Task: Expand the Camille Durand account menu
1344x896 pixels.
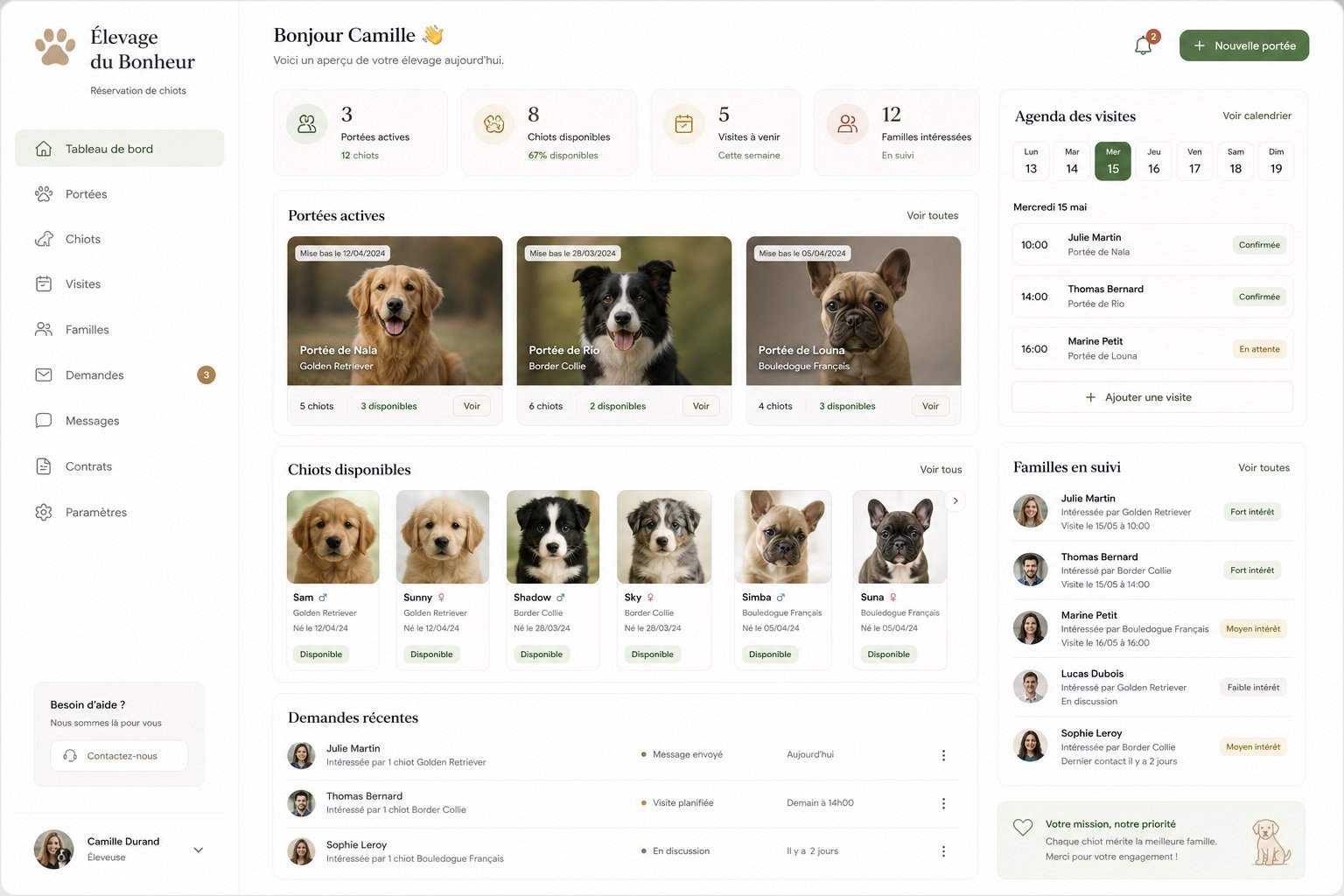Action: 199,850
